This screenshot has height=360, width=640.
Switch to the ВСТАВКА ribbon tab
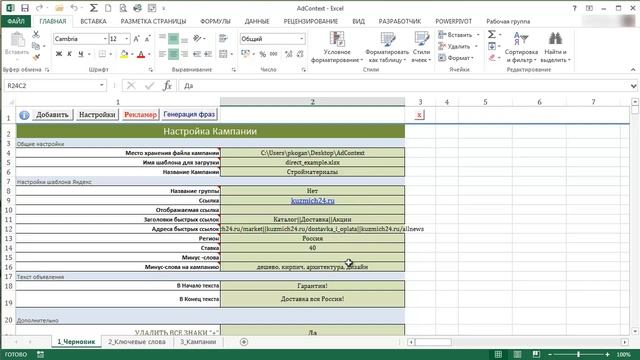[93, 21]
